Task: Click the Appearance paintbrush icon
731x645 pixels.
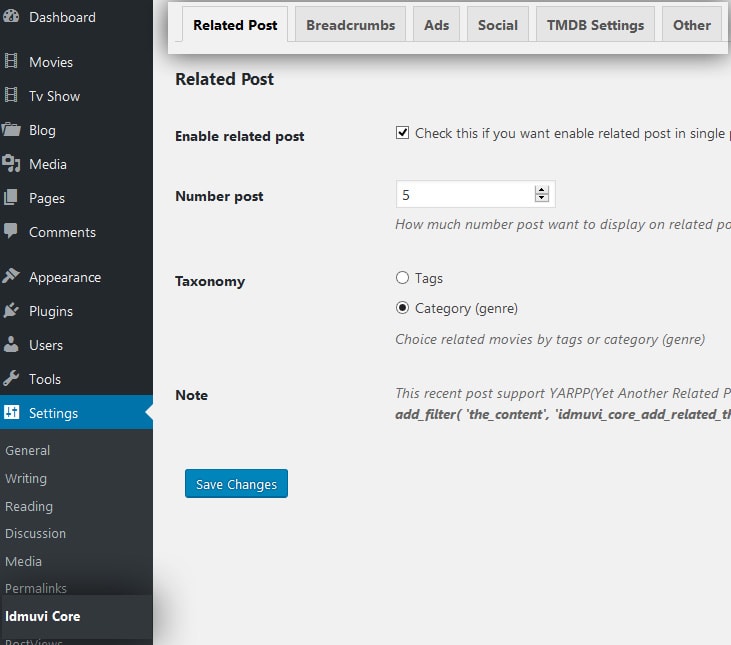Action: click(11, 277)
